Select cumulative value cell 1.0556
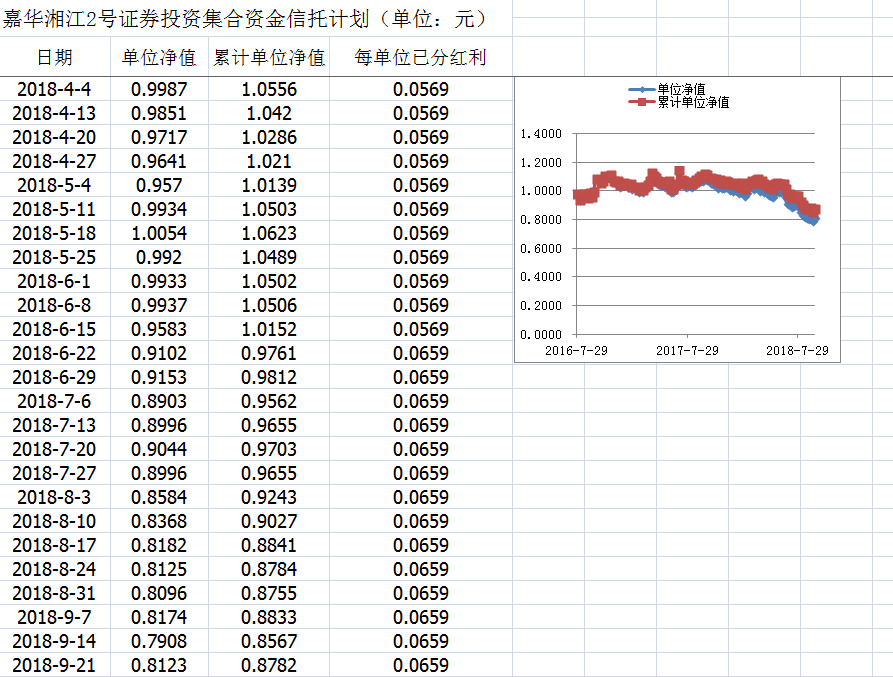This screenshot has height=677, width=893. pos(269,89)
